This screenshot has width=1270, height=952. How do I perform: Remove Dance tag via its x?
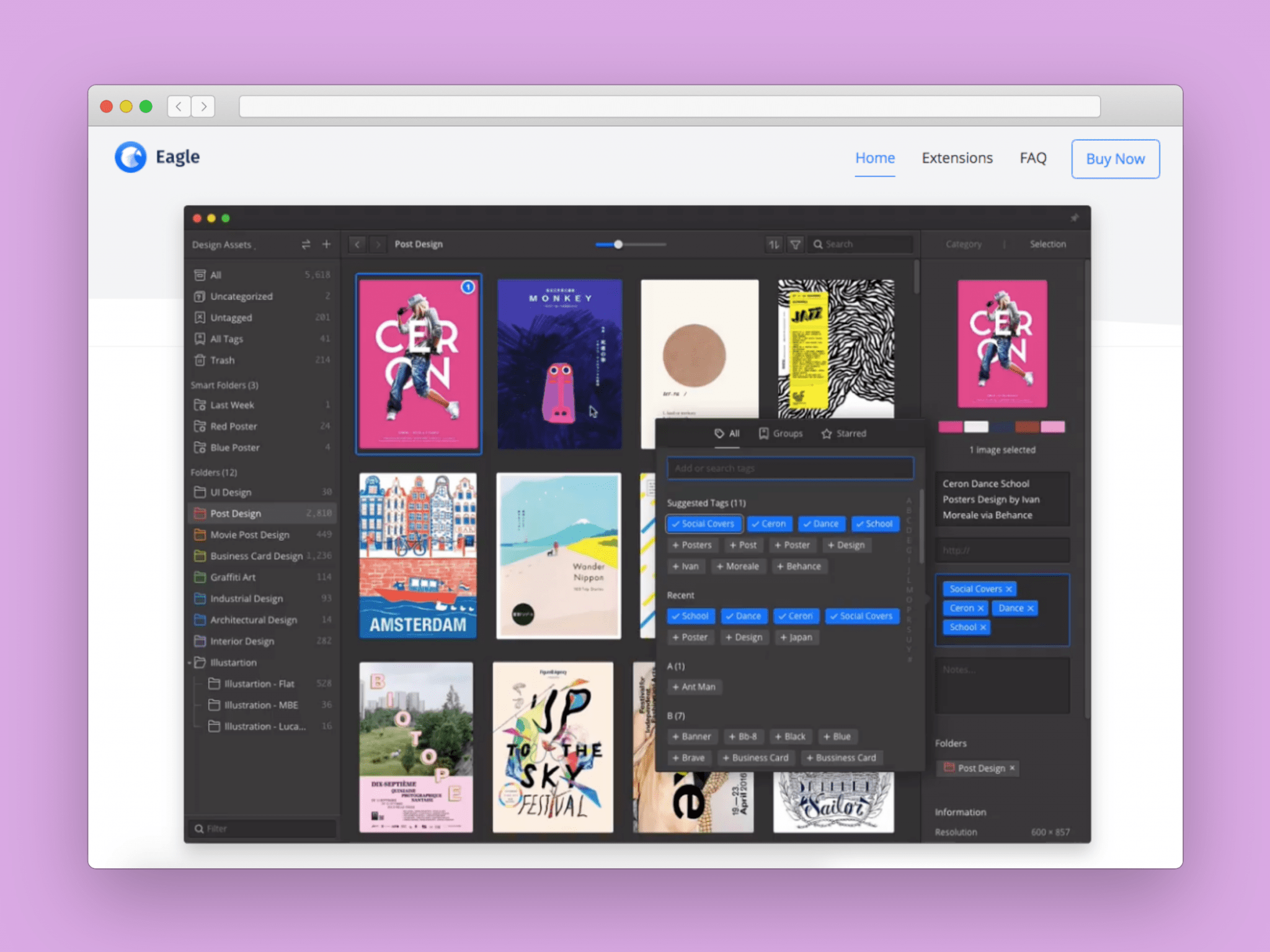1030,608
